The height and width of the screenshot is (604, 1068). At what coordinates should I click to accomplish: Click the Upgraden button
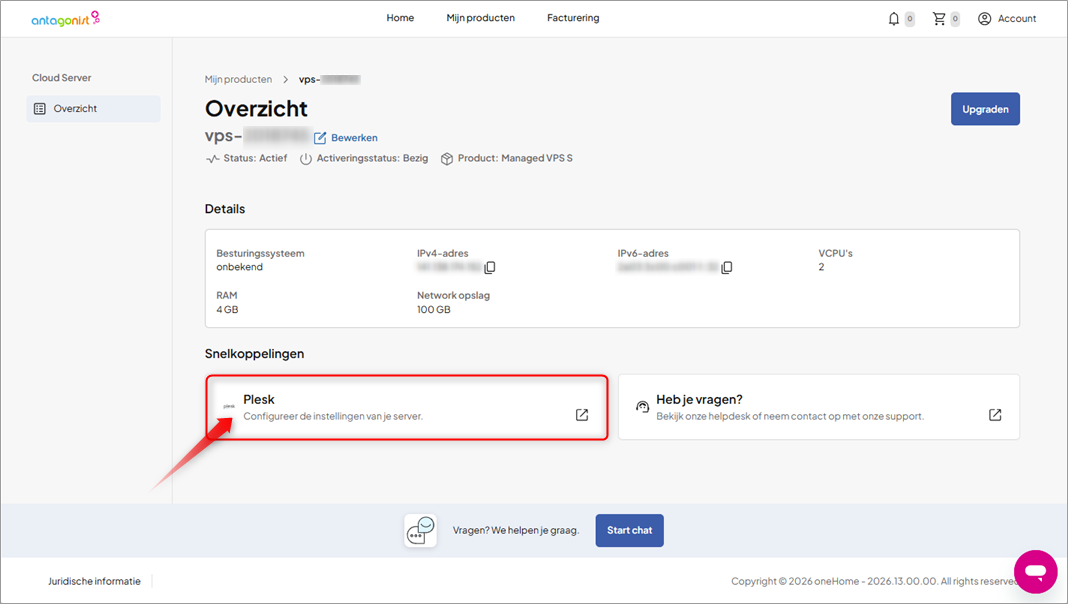coord(985,109)
